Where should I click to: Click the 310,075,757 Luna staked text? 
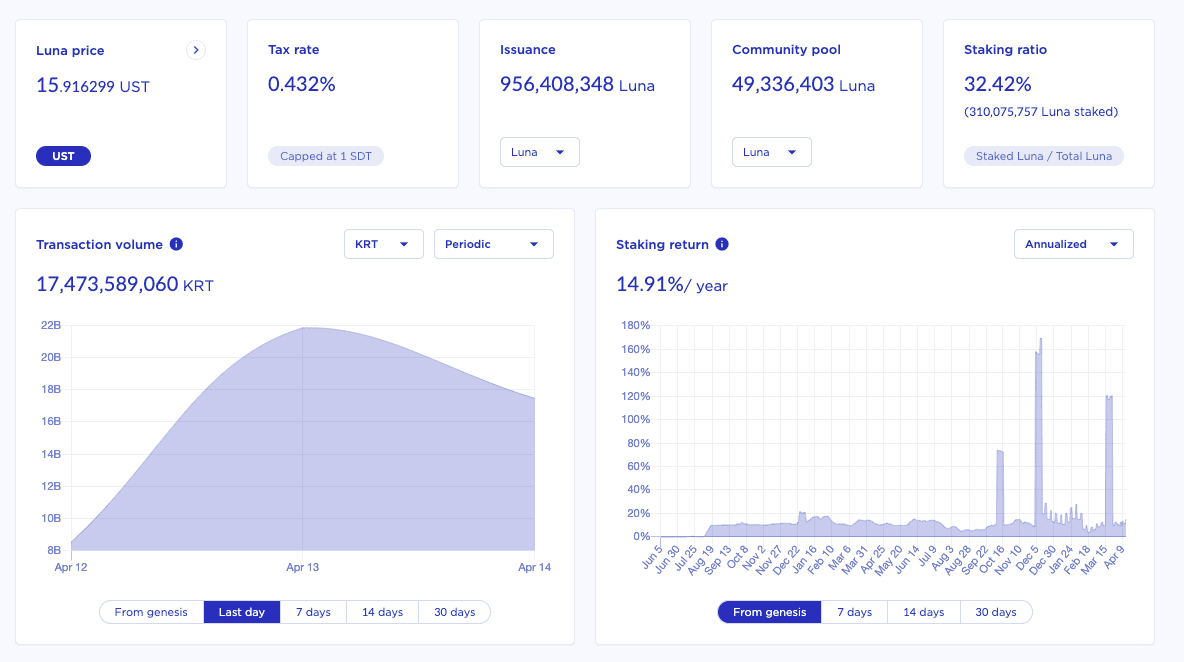pyautogui.click(x=1041, y=112)
